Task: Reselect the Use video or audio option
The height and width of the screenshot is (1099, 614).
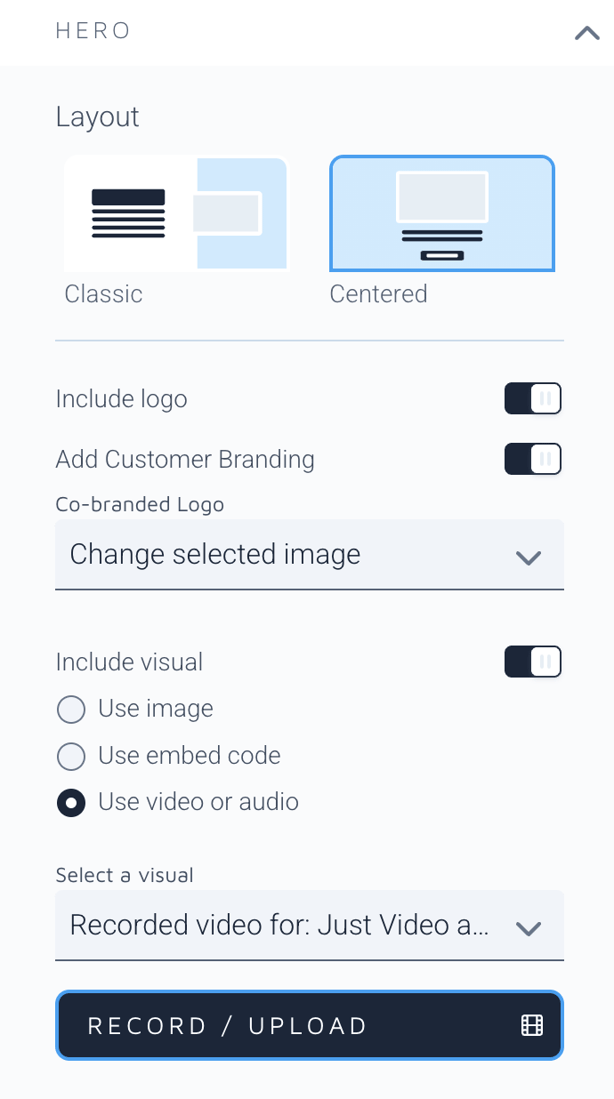Action: coord(71,802)
